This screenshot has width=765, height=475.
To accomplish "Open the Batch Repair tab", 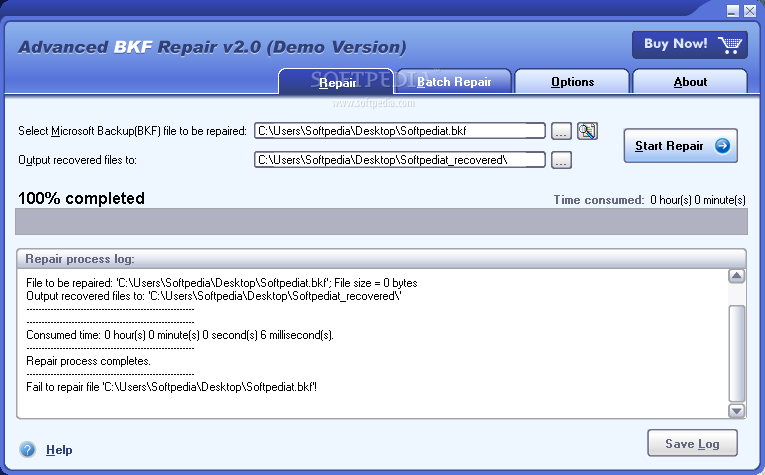I will (454, 81).
